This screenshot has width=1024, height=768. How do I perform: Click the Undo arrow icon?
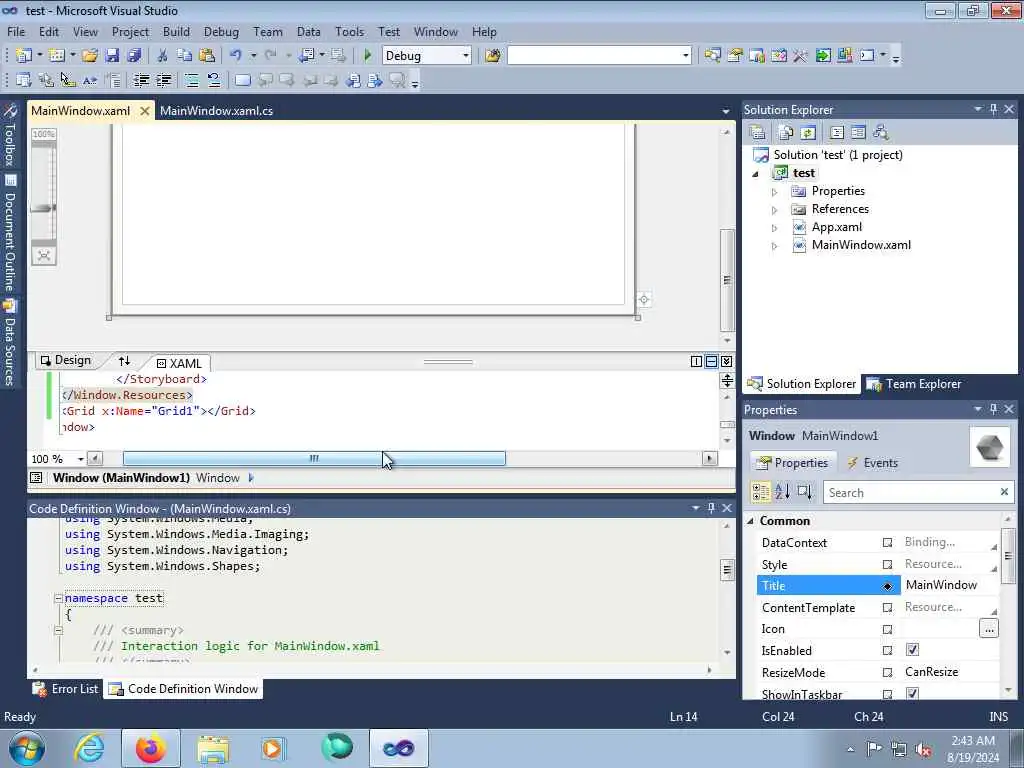click(236, 56)
